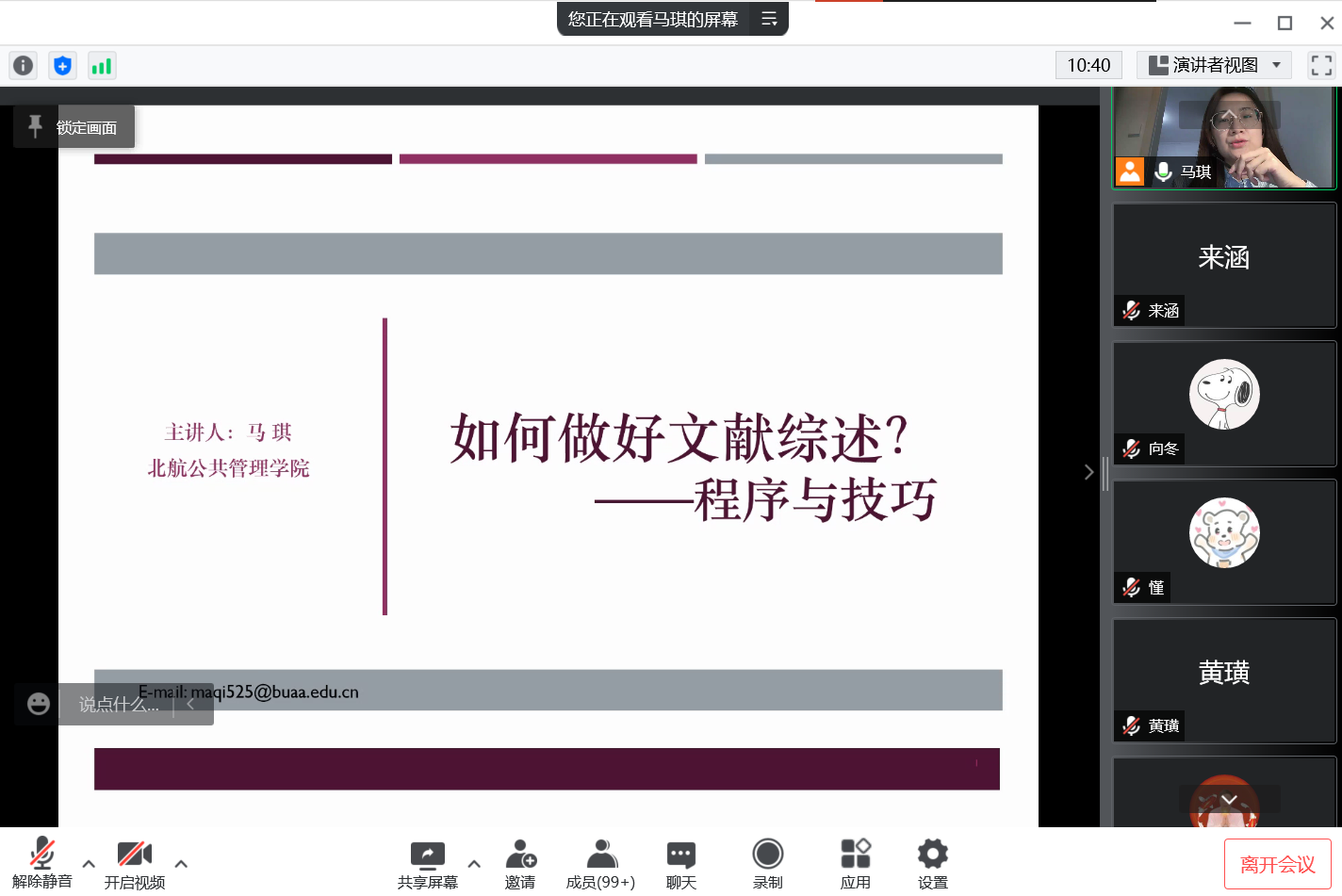Open the meeting info icon
This screenshot has width=1342, height=896.
(x=23, y=65)
